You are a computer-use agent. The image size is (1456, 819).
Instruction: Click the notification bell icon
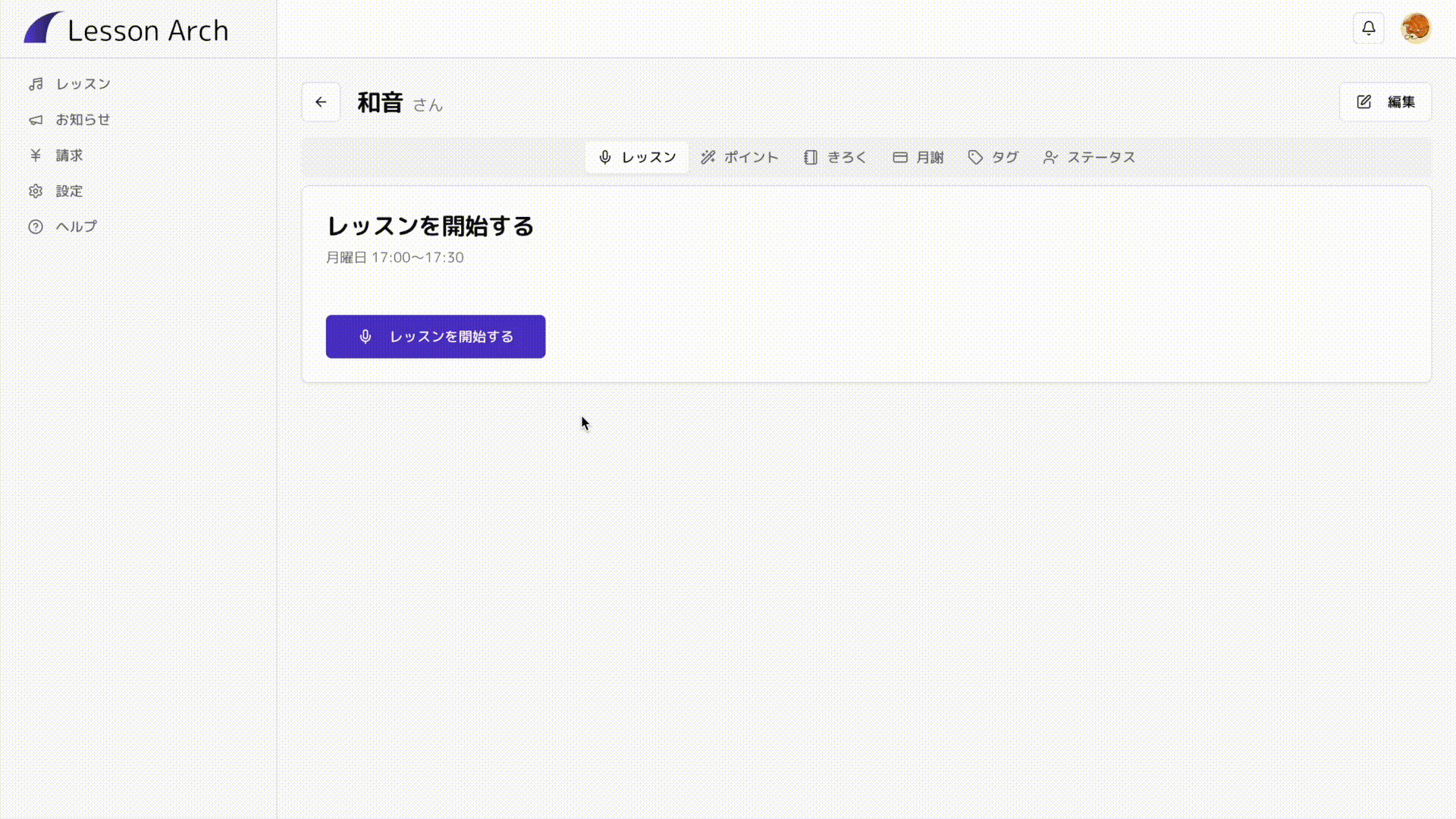(1368, 29)
